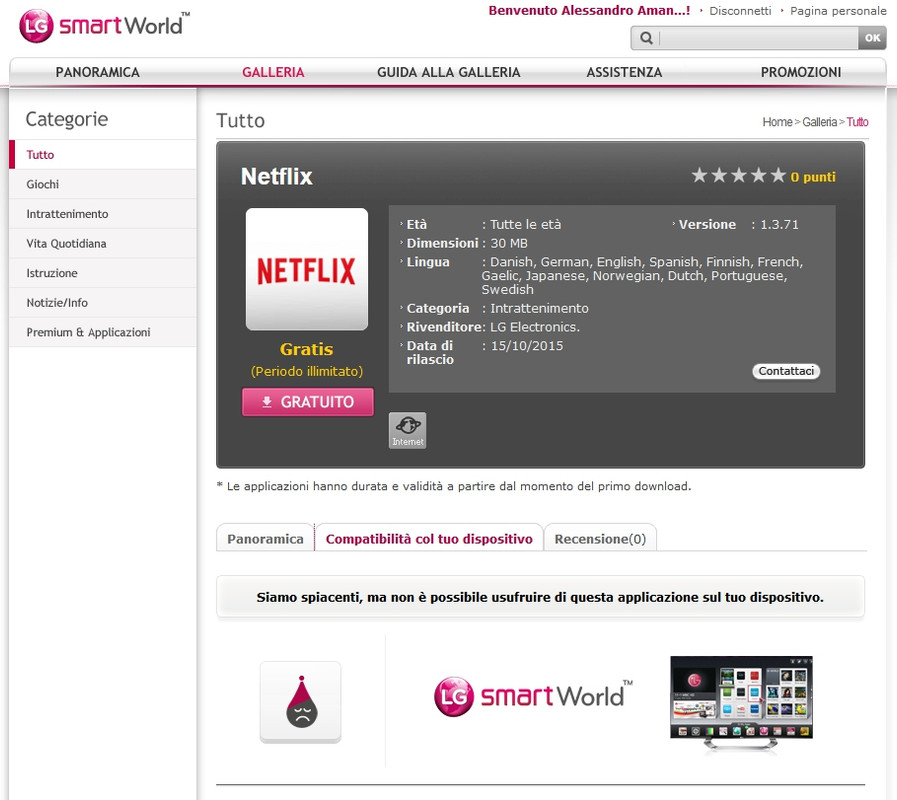Screen dimensions: 897x800
Task: Click the Intrattenimento category value in details
Action: (539, 308)
